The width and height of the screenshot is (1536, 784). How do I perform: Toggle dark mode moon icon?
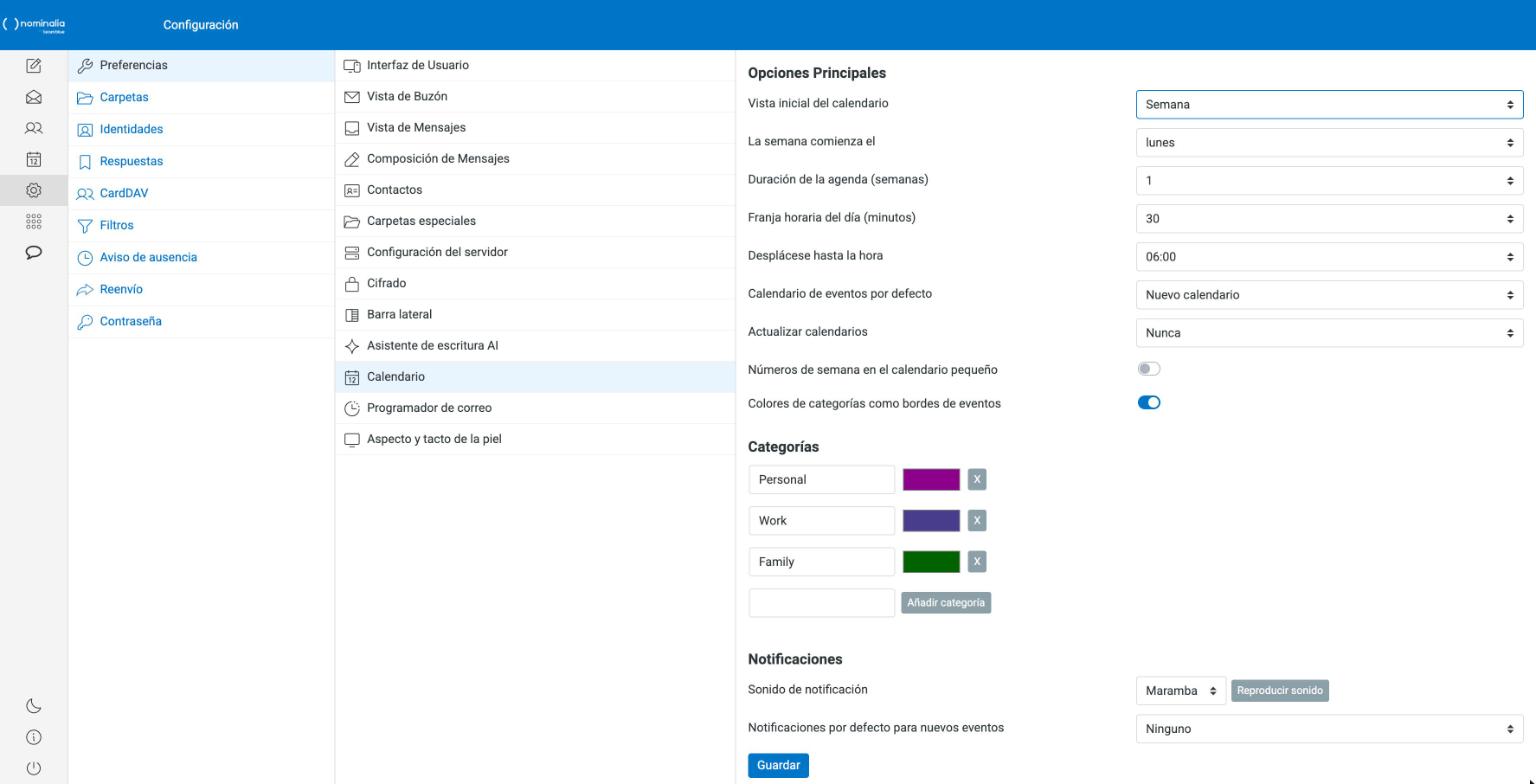[x=33, y=706]
